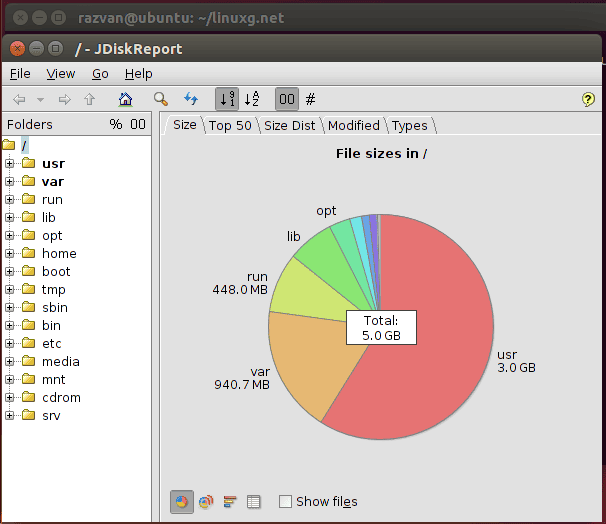Select the srv folder in the tree

coord(51,415)
